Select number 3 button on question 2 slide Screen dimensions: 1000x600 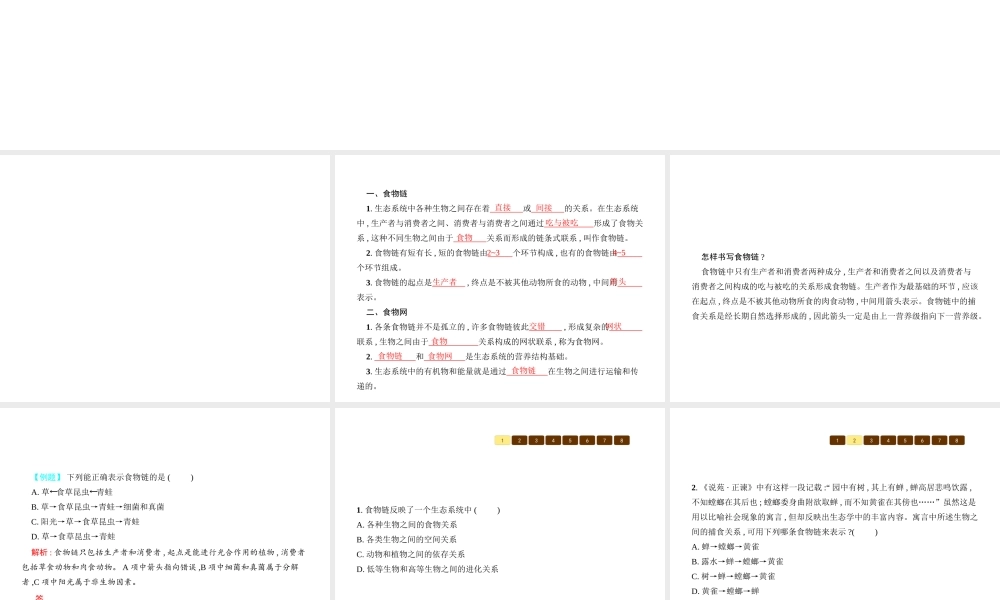[871, 440]
